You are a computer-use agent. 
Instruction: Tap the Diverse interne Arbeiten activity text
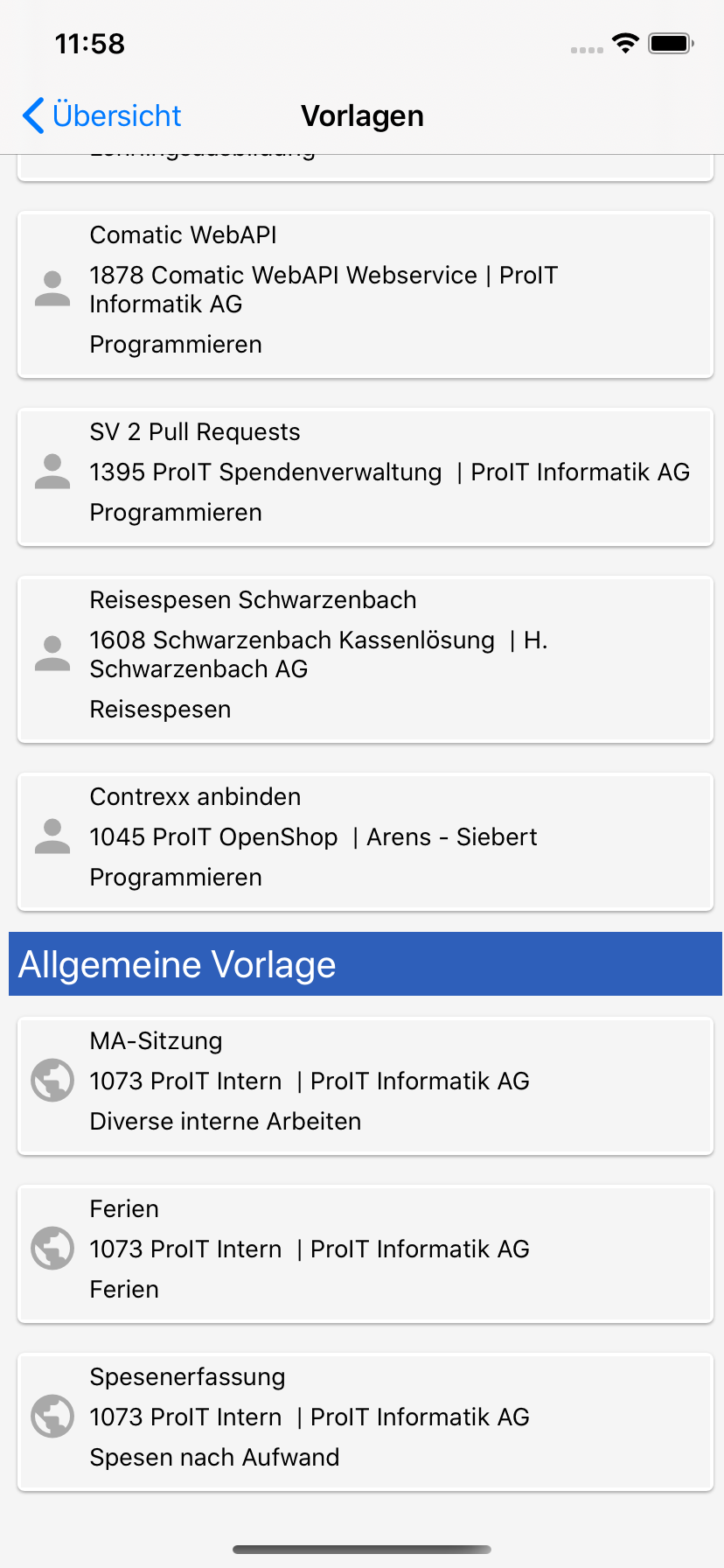[225, 1122]
